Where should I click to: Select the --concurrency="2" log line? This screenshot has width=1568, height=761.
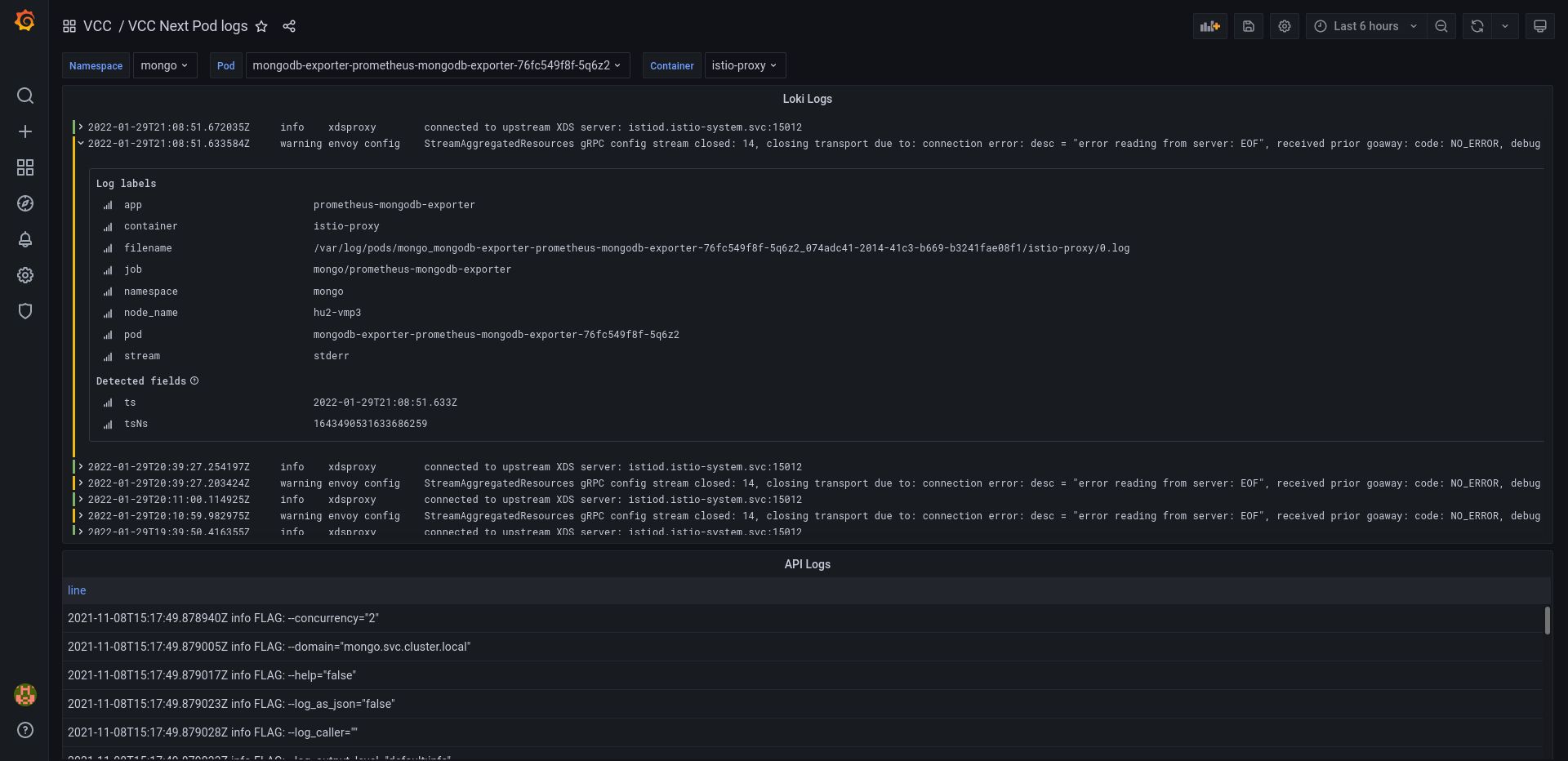[x=804, y=618]
